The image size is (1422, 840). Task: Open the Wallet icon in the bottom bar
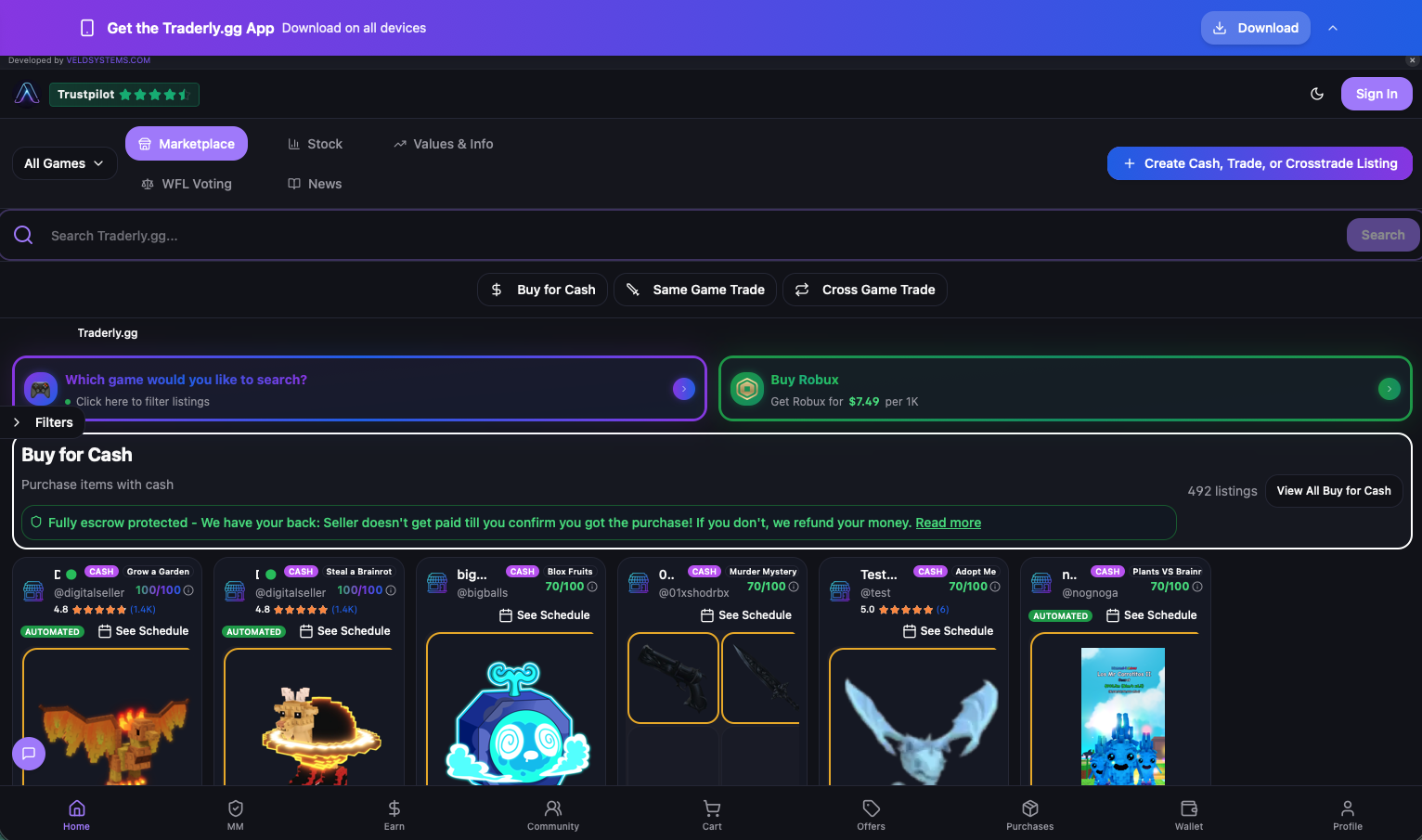[1189, 808]
